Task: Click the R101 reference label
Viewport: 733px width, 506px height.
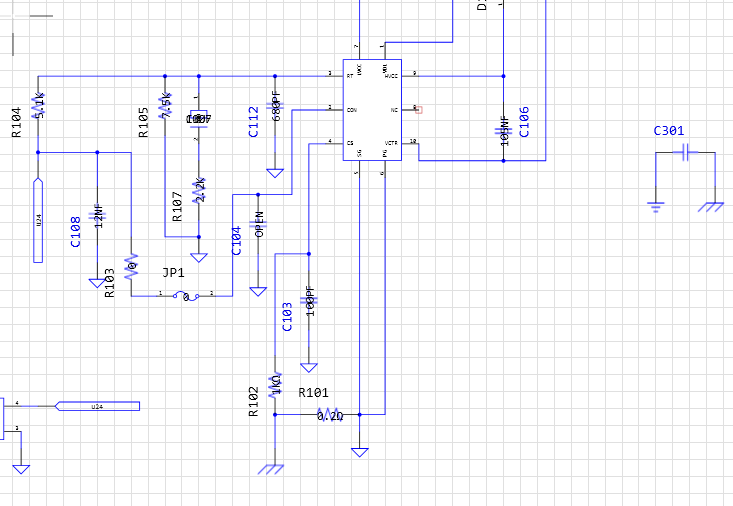Action: (313, 393)
